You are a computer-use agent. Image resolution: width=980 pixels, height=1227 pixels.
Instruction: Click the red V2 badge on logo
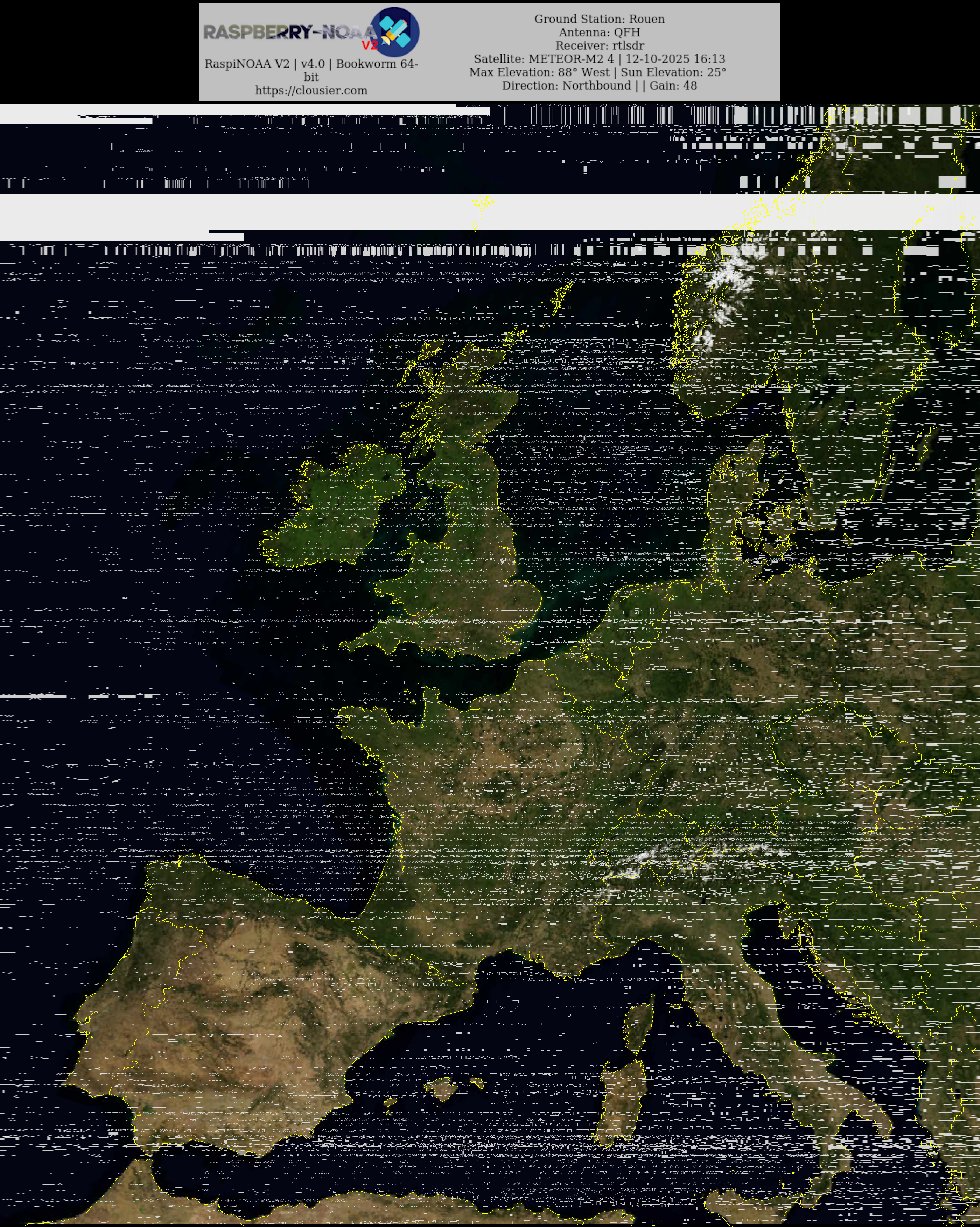tap(370, 45)
